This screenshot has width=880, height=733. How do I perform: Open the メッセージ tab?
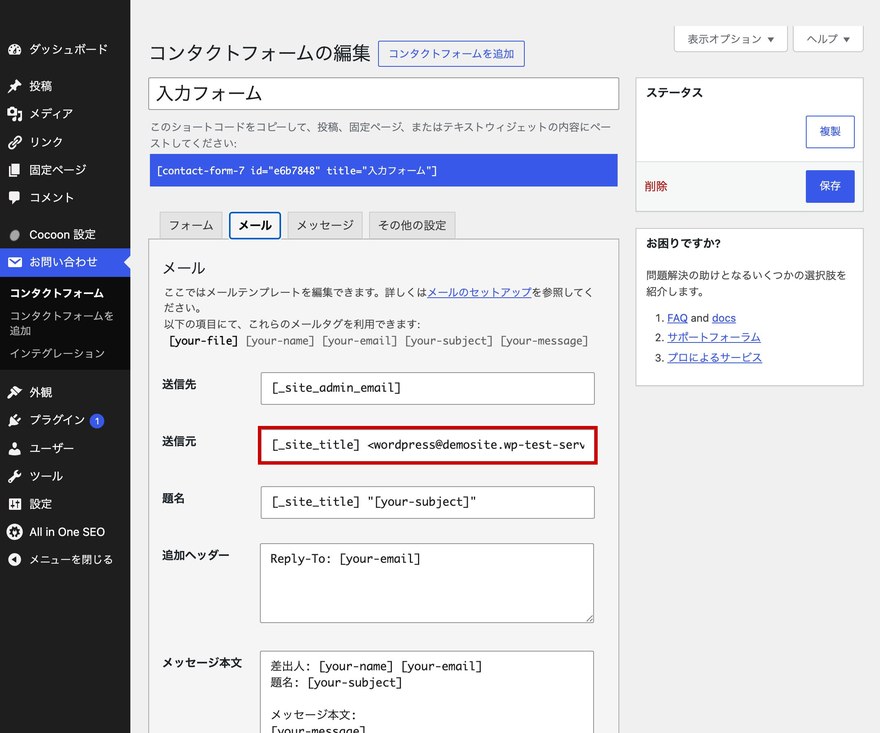point(325,225)
